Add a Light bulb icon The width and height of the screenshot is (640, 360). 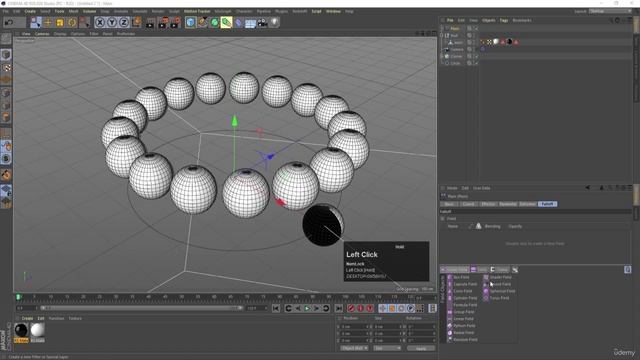click(x=274, y=22)
